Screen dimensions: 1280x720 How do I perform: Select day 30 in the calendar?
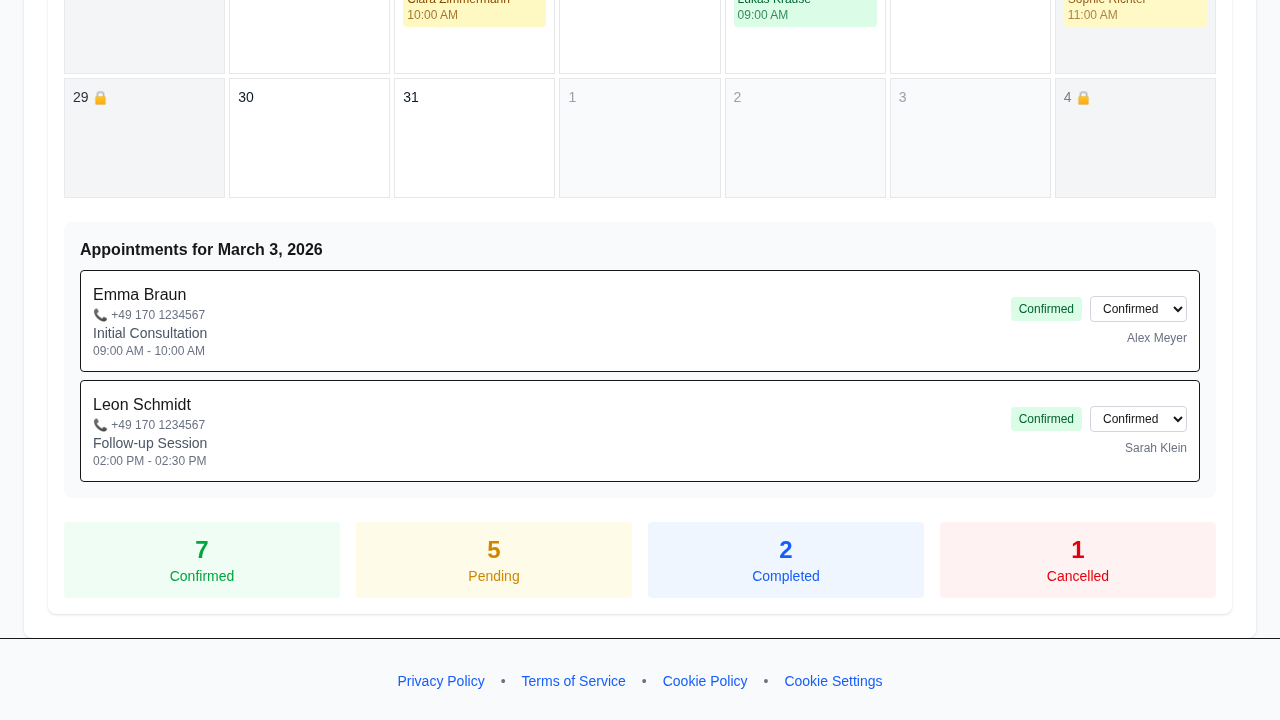(x=309, y=138)
